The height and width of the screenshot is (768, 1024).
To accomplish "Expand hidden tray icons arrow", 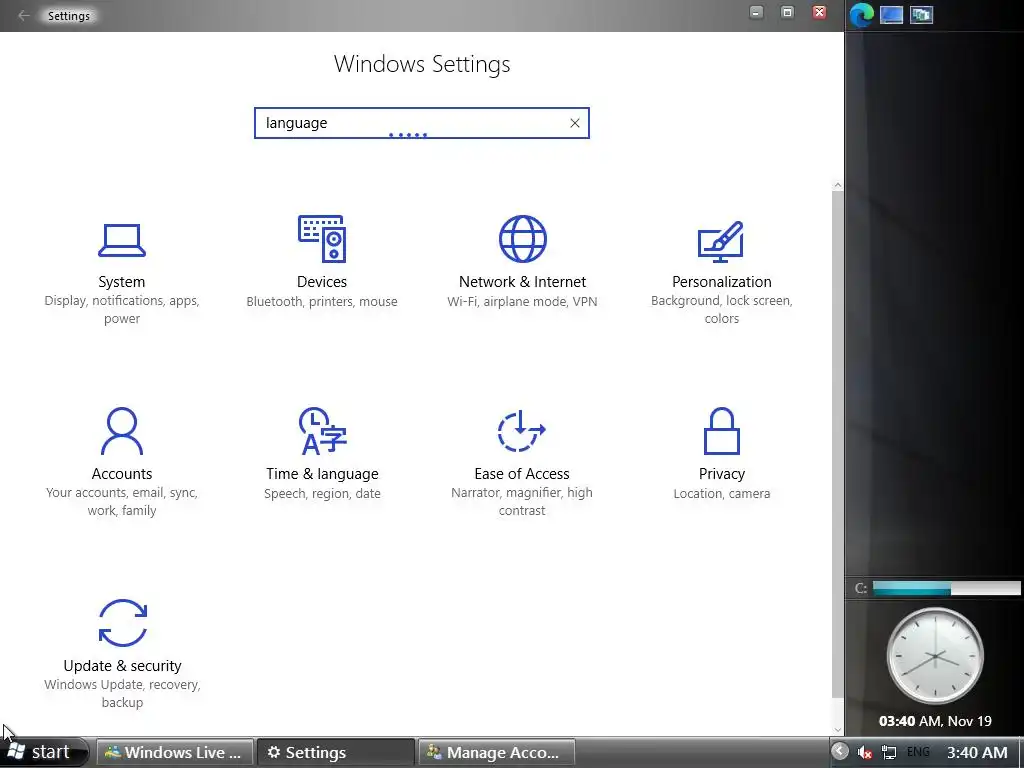I will (x=840, y=752).
